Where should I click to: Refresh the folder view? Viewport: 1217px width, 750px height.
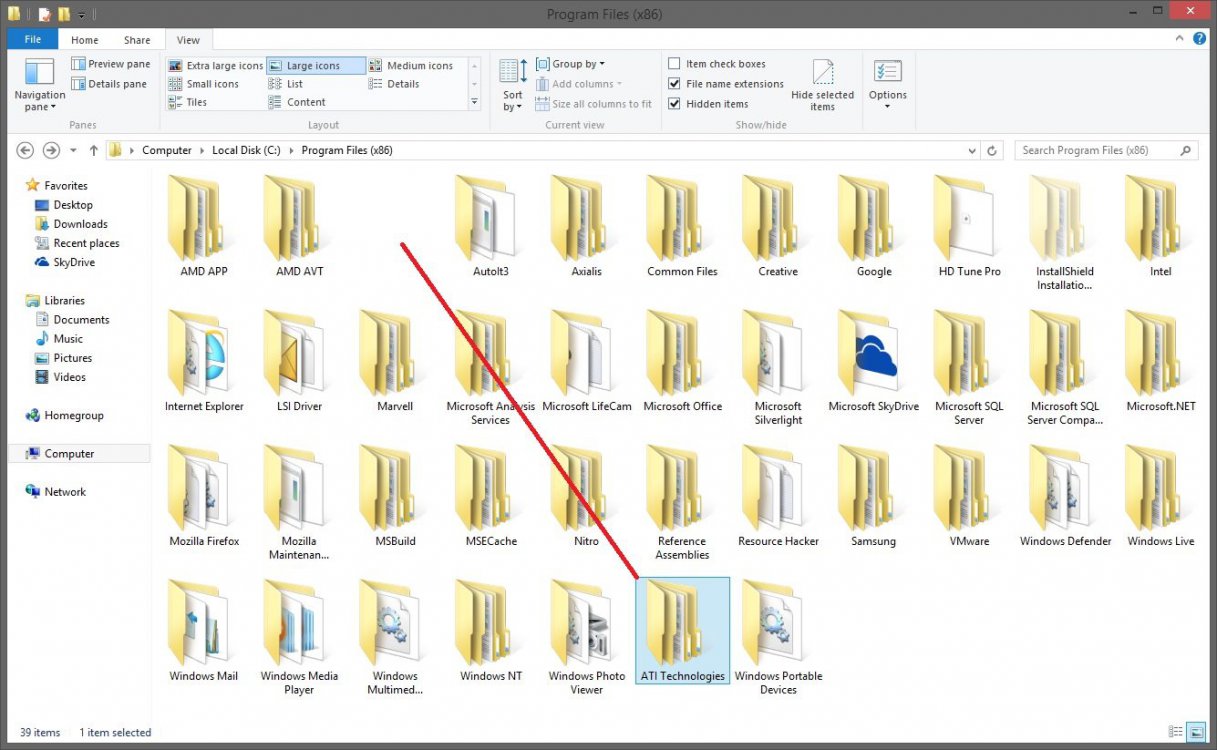click(990, 150)
